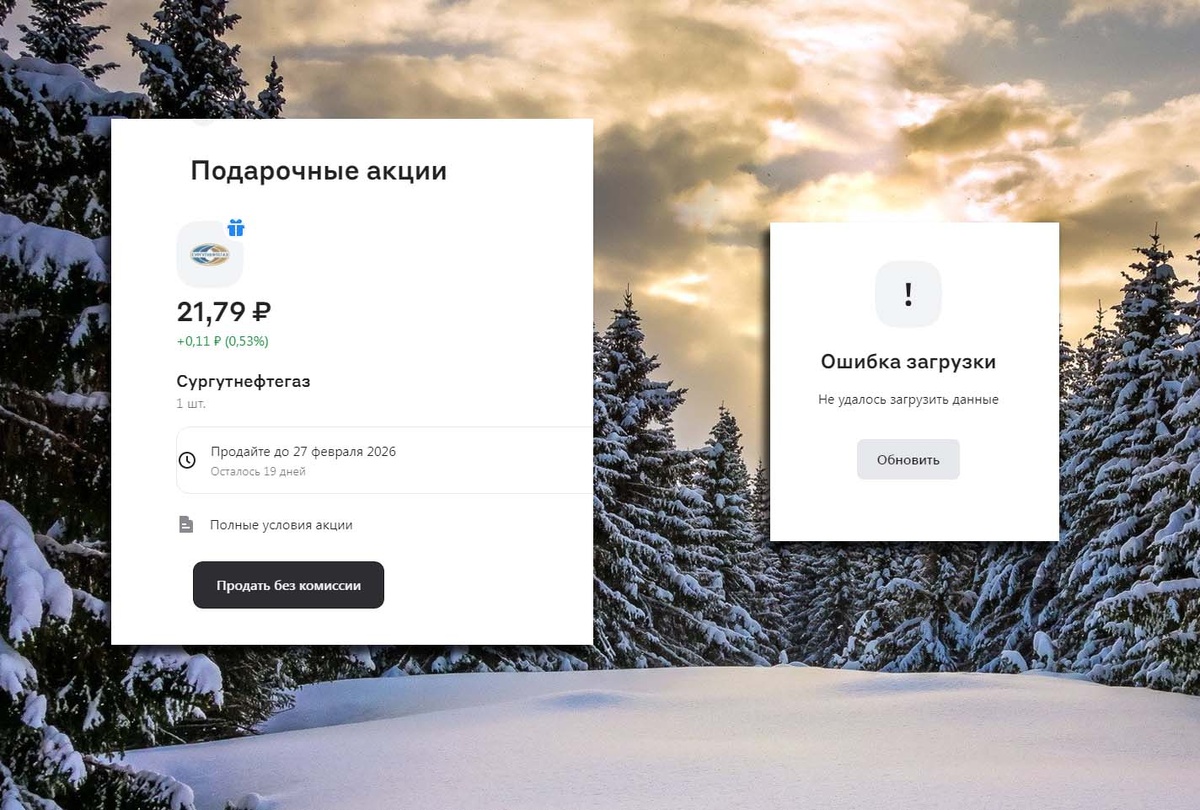The width and height of the screenshot is (1200, 810).
Task: Click the Сургутнефтегаз company logo
Action: 210,254
